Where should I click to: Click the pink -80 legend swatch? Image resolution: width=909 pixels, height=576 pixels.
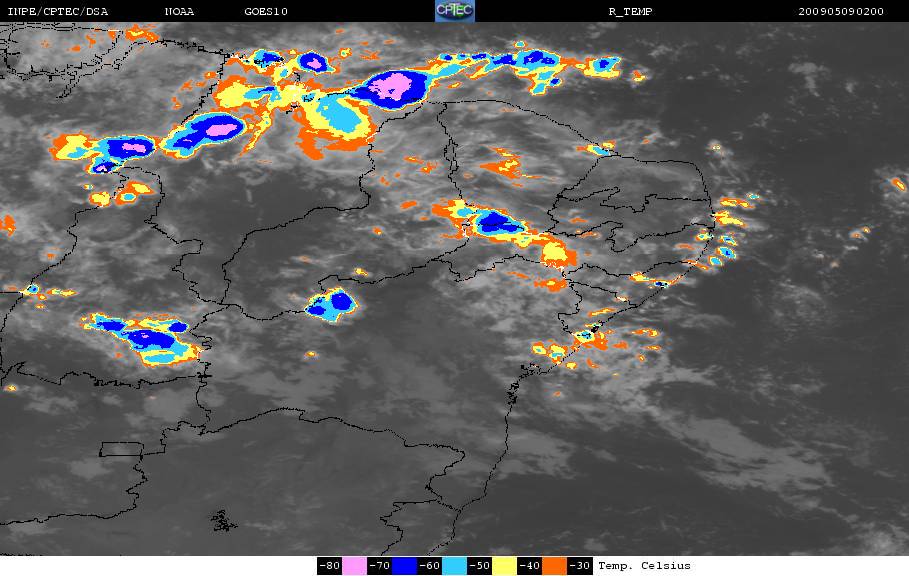(x=354, y=566)
